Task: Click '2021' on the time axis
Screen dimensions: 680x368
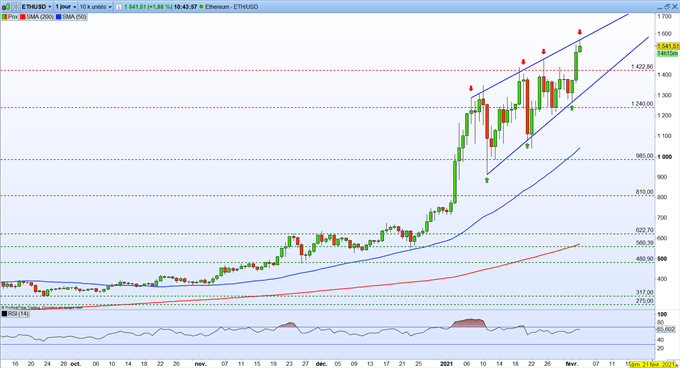Action: point(446,364)
